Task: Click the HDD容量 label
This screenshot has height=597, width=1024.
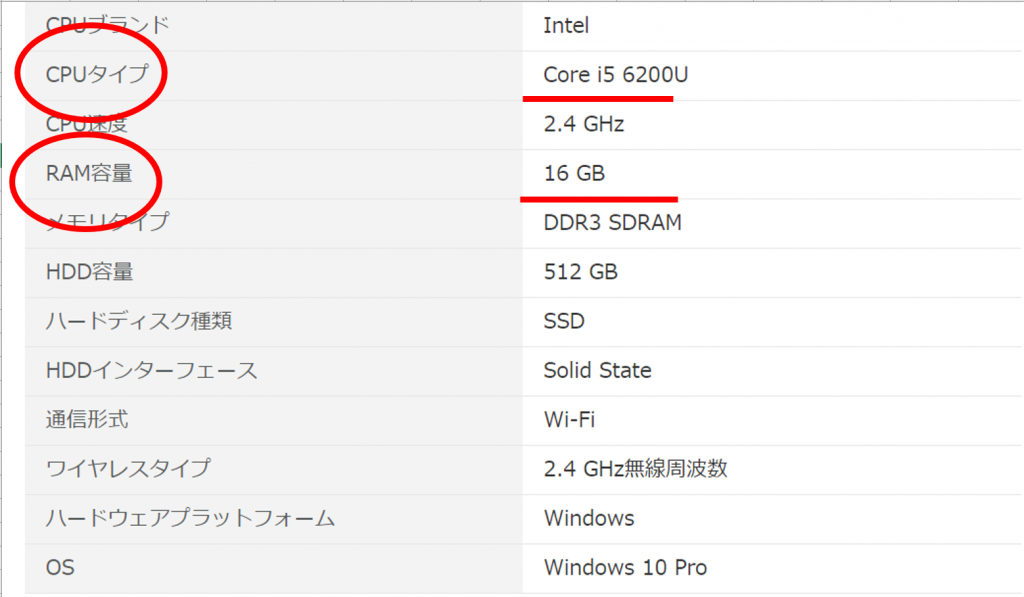Action: (x=89, y=271)
